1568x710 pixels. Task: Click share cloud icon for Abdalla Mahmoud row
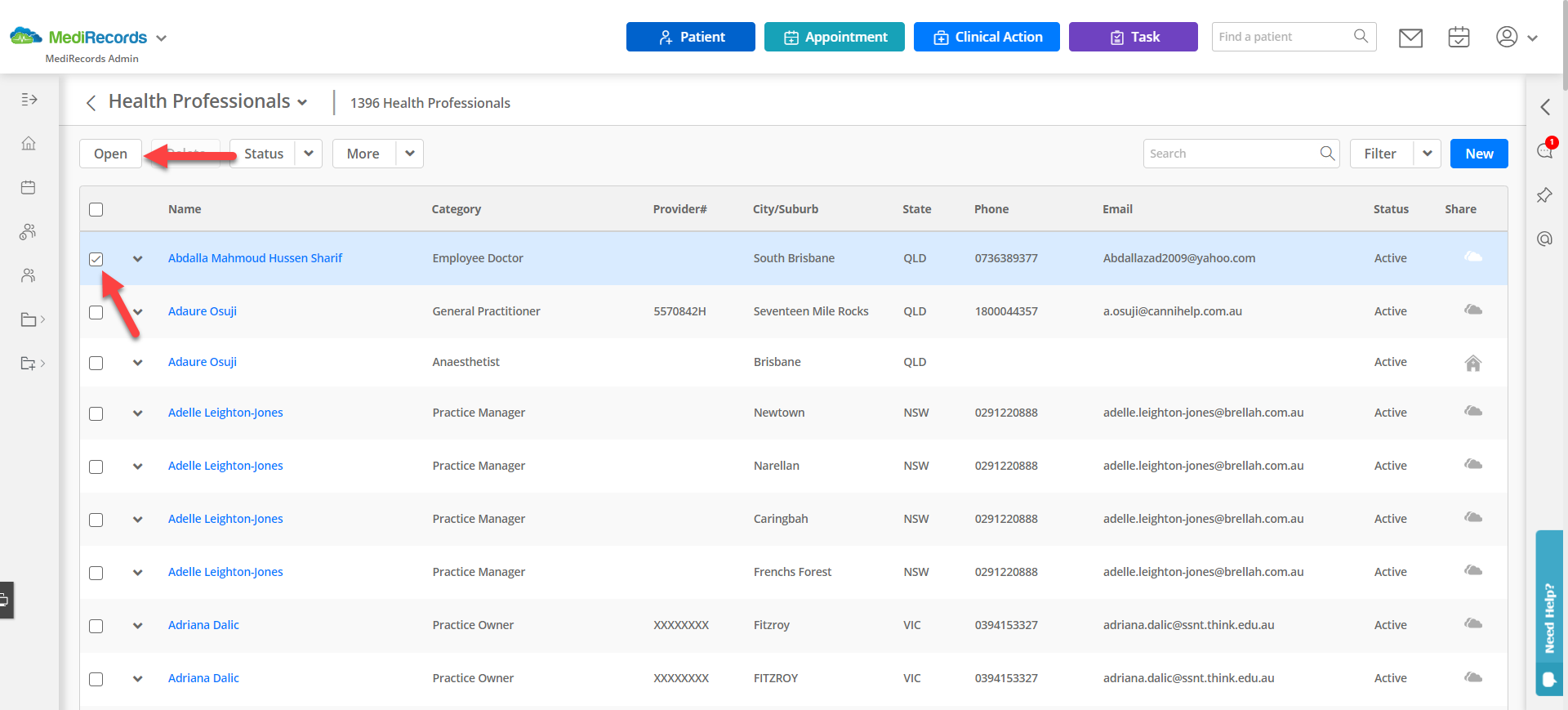coord(1472,257)
